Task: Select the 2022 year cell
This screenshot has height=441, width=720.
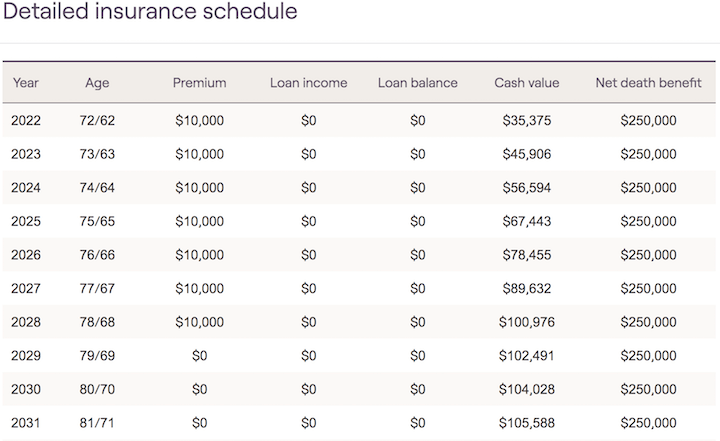Action: (26, 121)
